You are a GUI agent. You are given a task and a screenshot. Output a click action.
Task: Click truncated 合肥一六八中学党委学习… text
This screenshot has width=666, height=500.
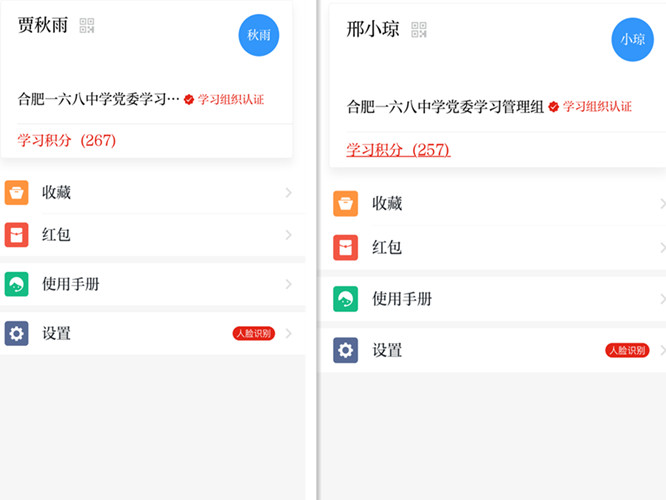[99, 99]
